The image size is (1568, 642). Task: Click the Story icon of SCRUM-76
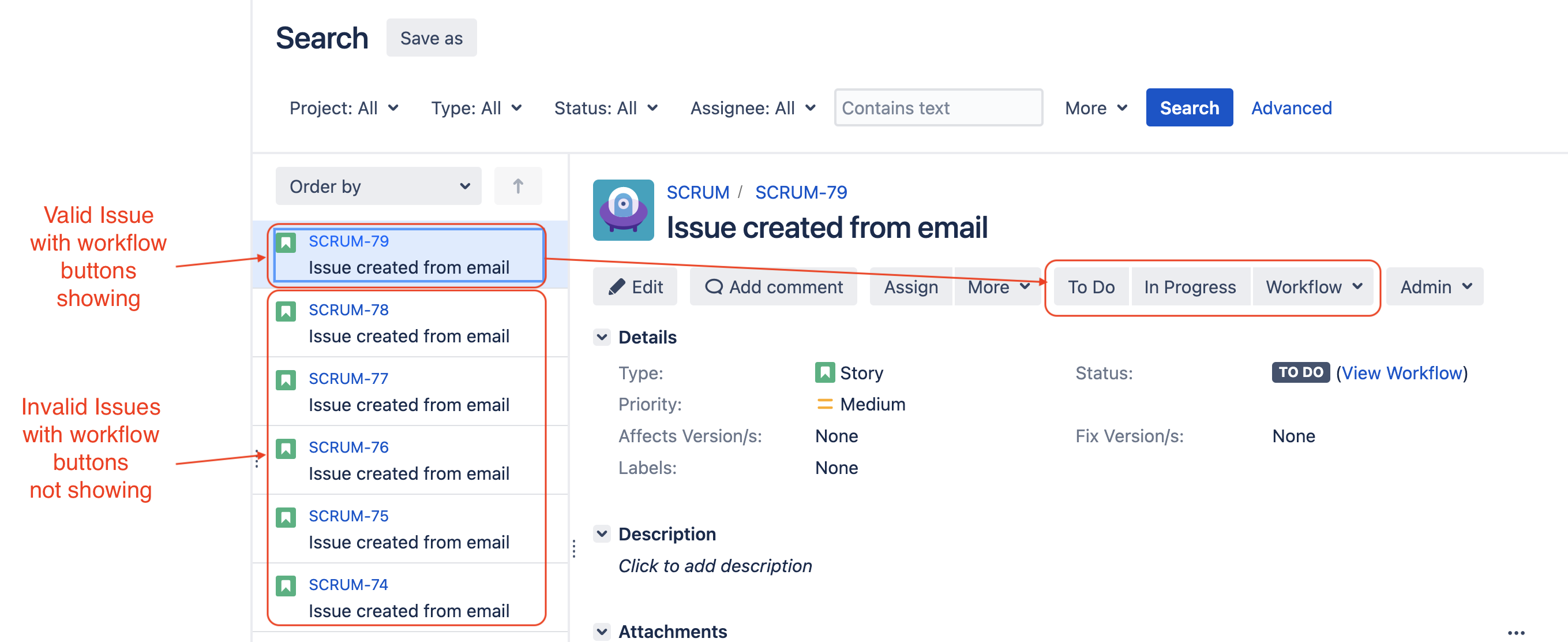click(x=286, y=449)
